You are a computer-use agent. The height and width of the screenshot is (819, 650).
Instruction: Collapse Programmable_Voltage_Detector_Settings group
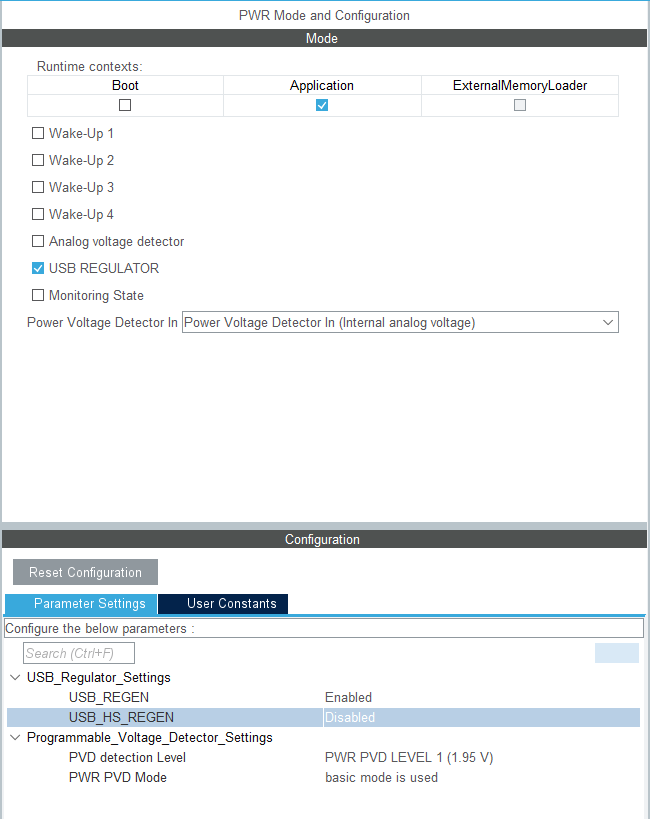pos(15,737)
